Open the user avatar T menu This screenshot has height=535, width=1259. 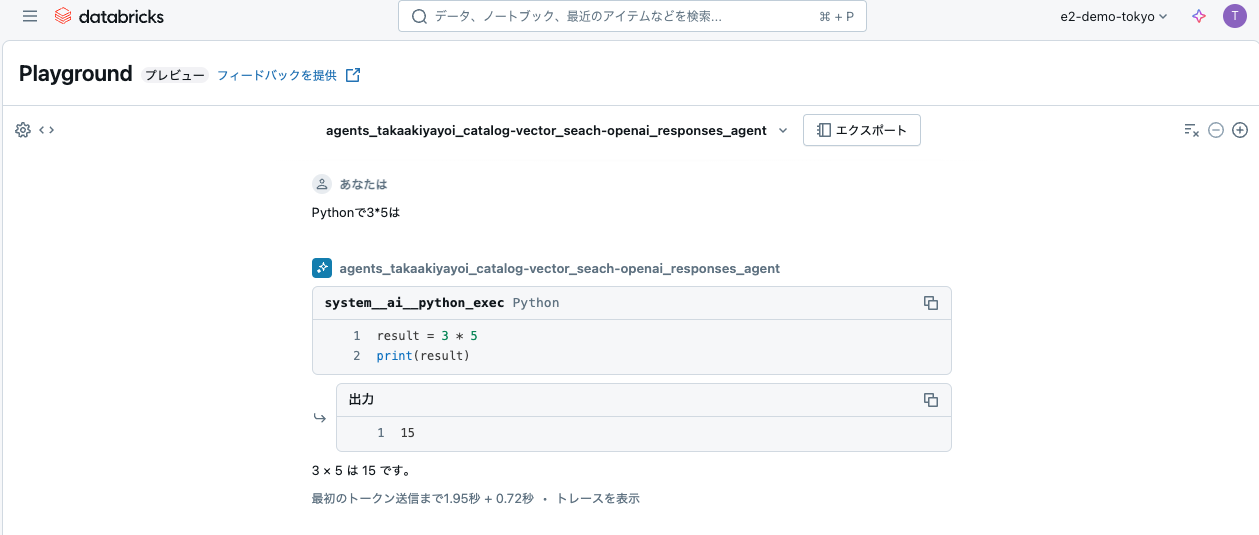pyautogui.click(x=1235, y=16)
